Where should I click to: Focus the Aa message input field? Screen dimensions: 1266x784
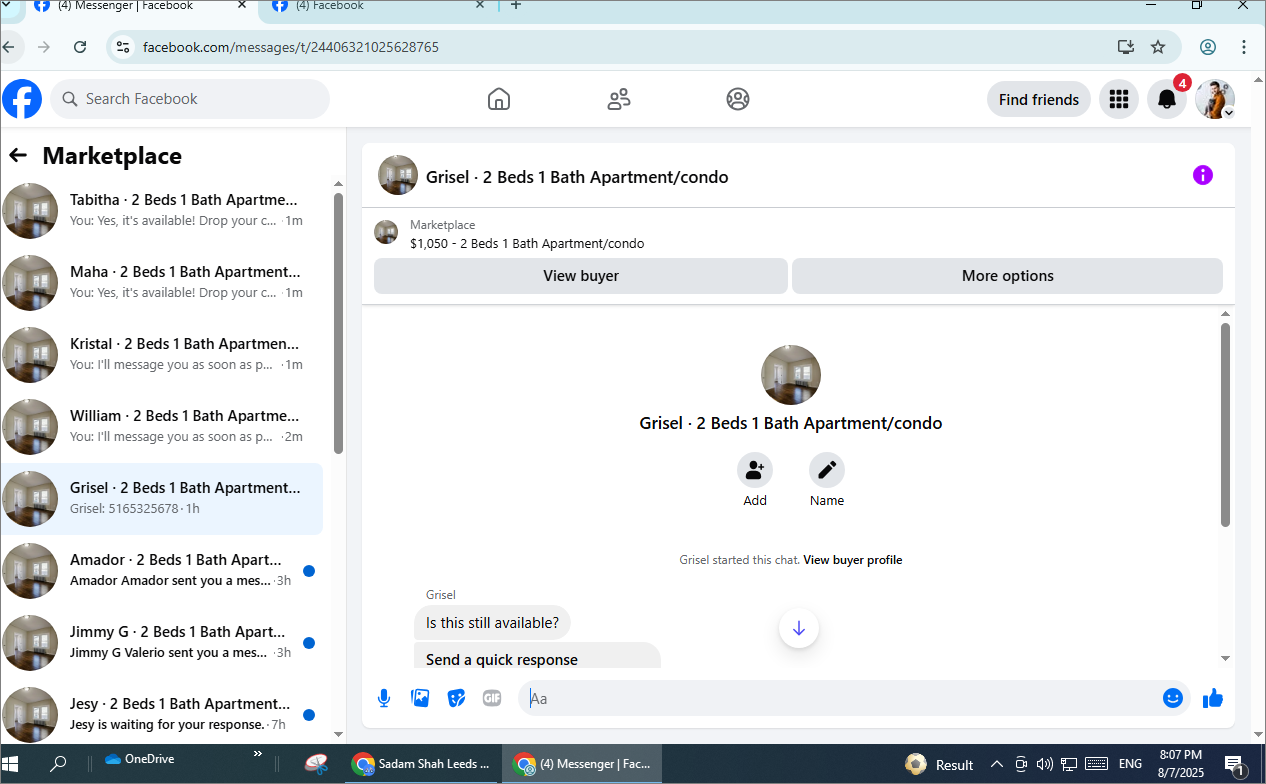[840, 698]
